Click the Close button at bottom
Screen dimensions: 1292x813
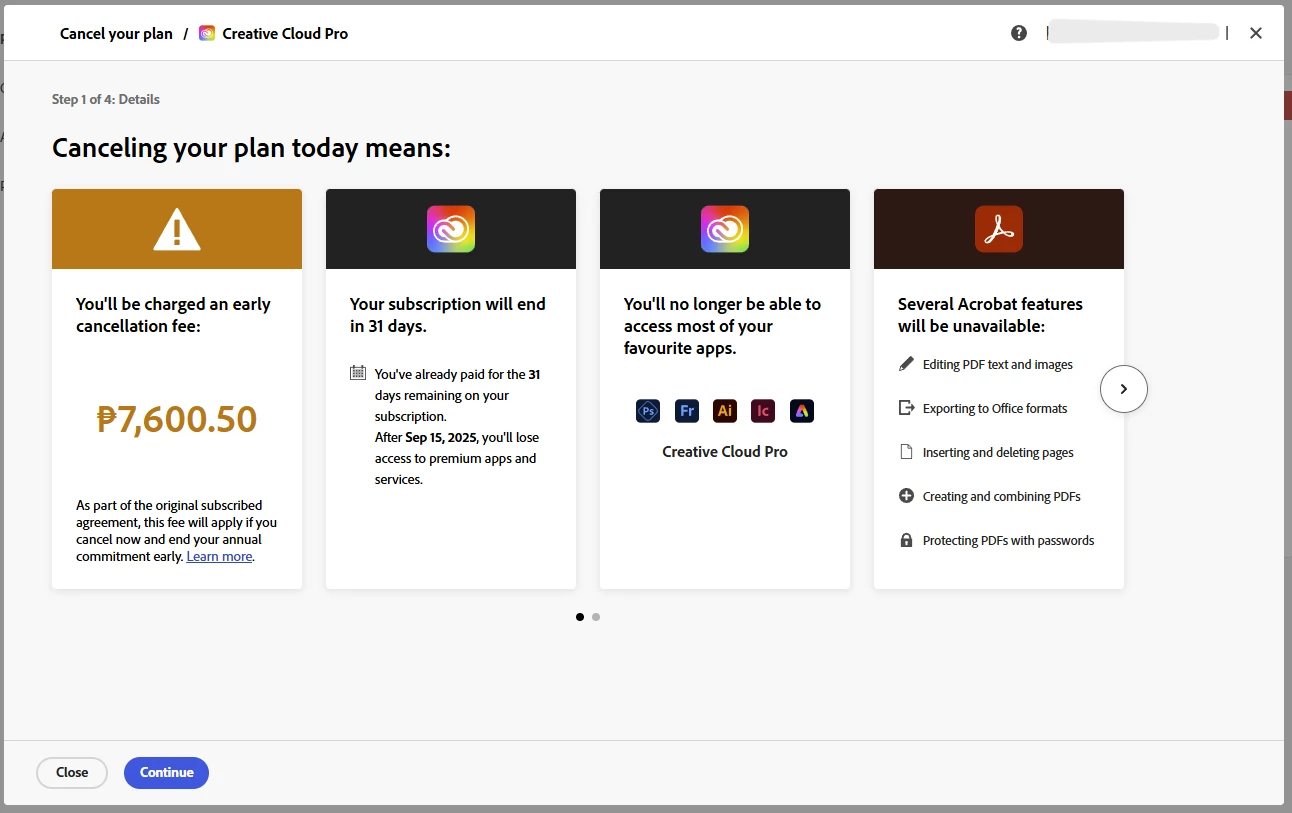(72, 773)
